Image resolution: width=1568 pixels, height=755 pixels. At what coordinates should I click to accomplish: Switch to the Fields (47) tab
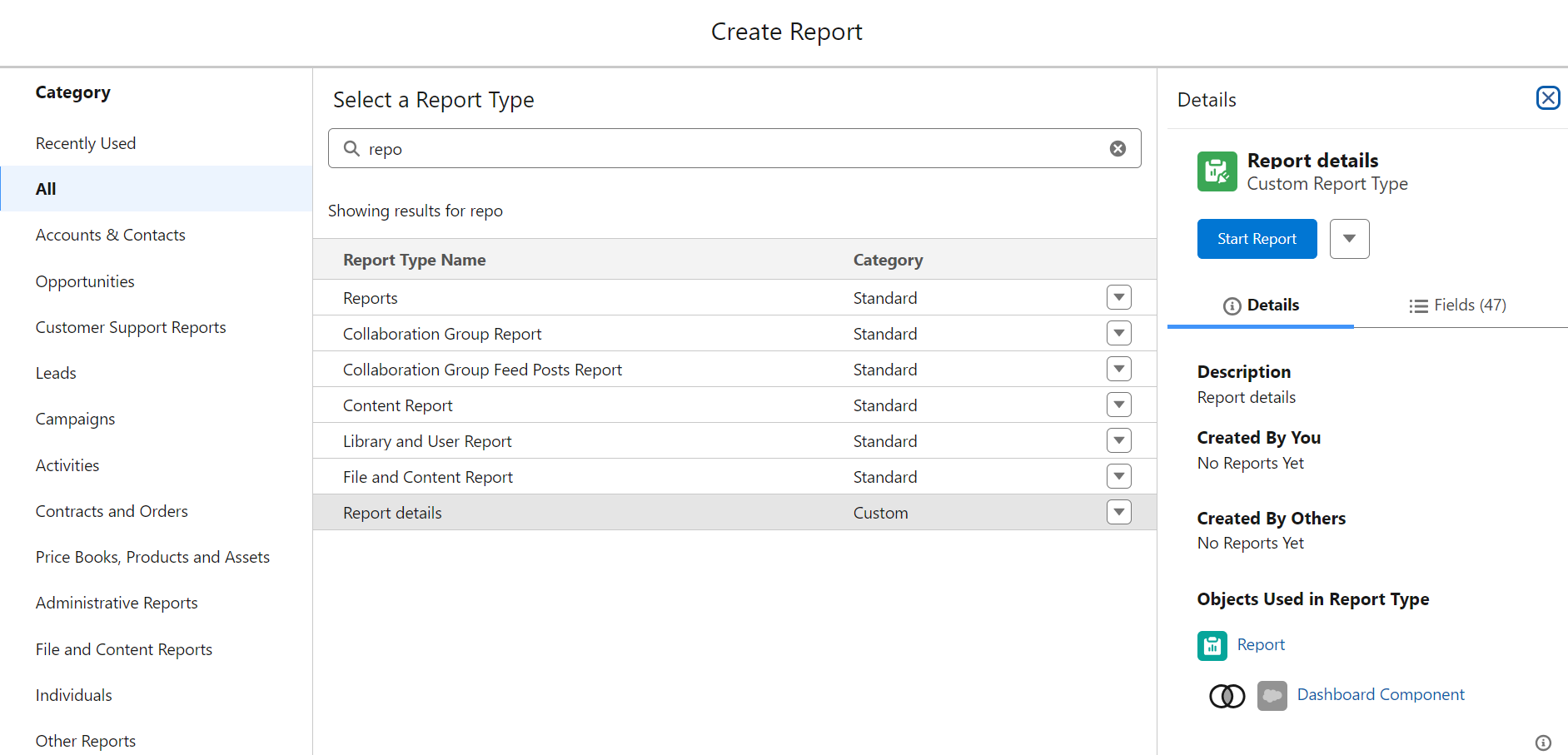(x=1457, y=305)
